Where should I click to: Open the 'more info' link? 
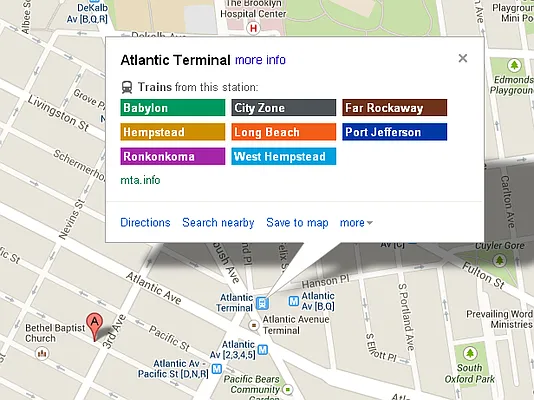click(260, 60)
